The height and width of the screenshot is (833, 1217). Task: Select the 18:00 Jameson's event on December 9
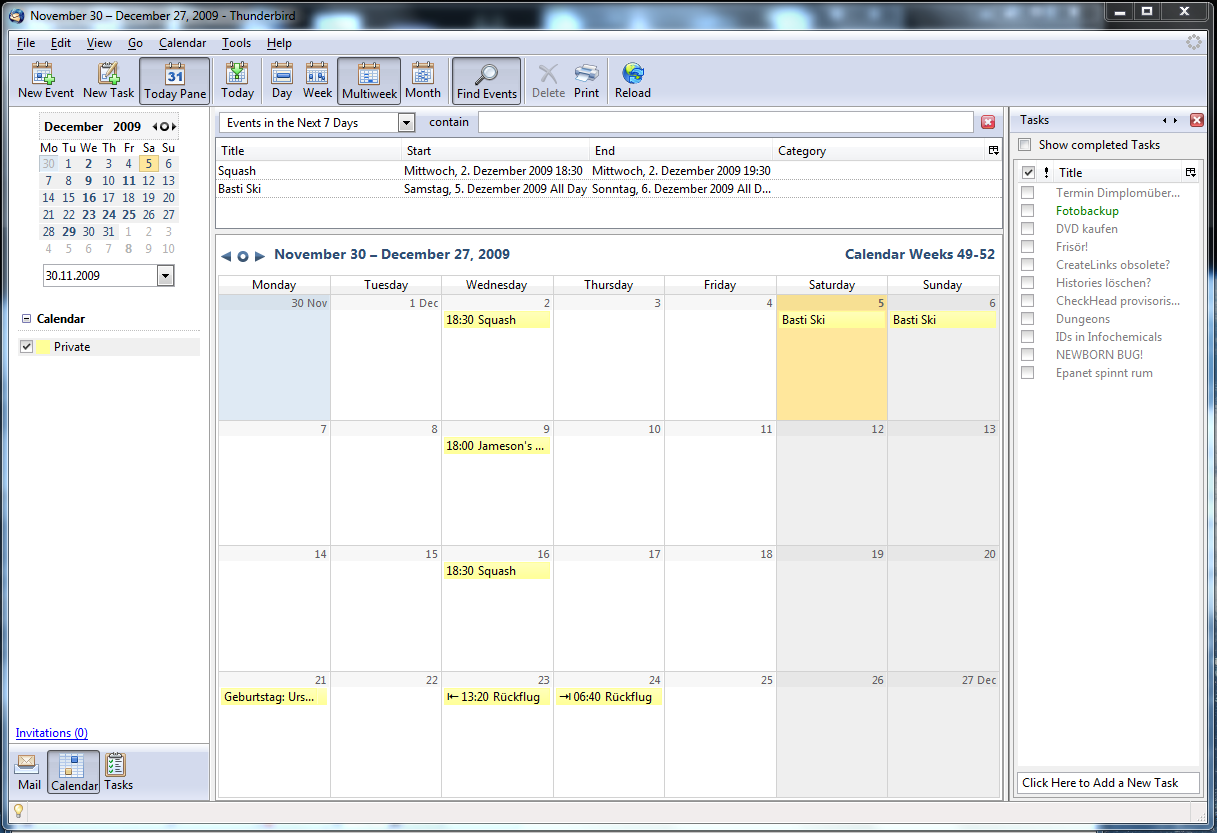tap(497, 446)
